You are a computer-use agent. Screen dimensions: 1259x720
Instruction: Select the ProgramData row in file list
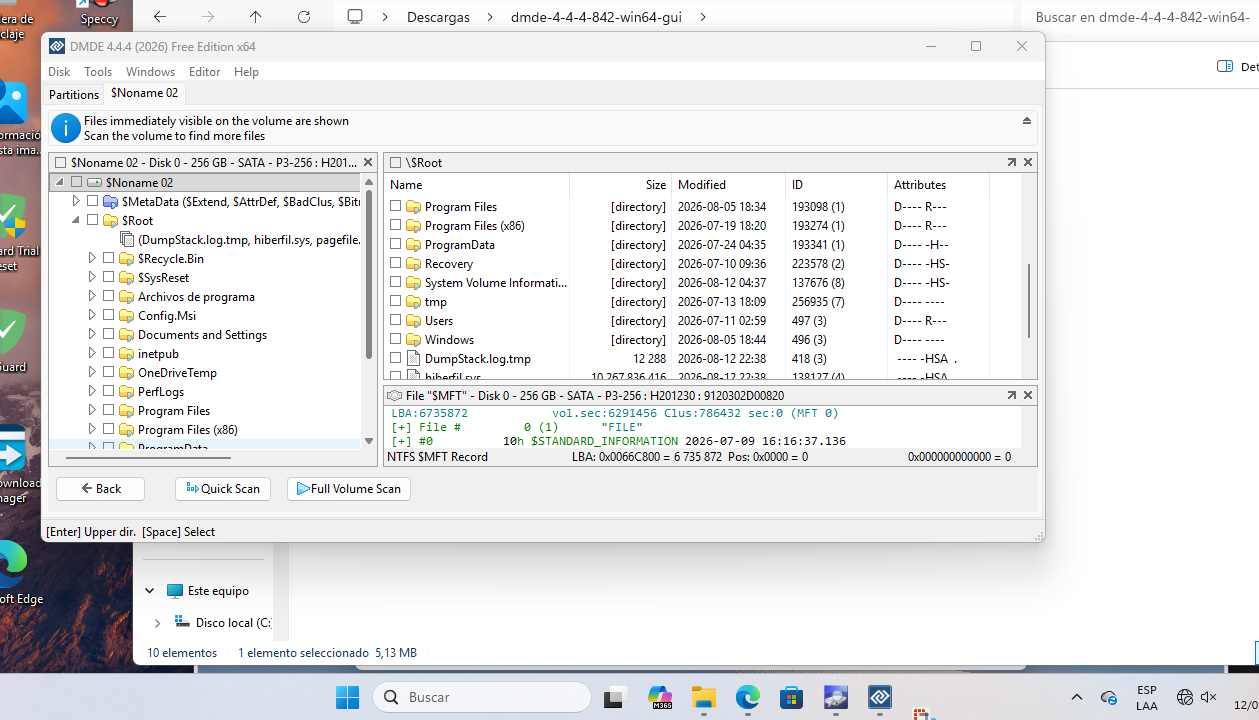click(x=704, y=244)
